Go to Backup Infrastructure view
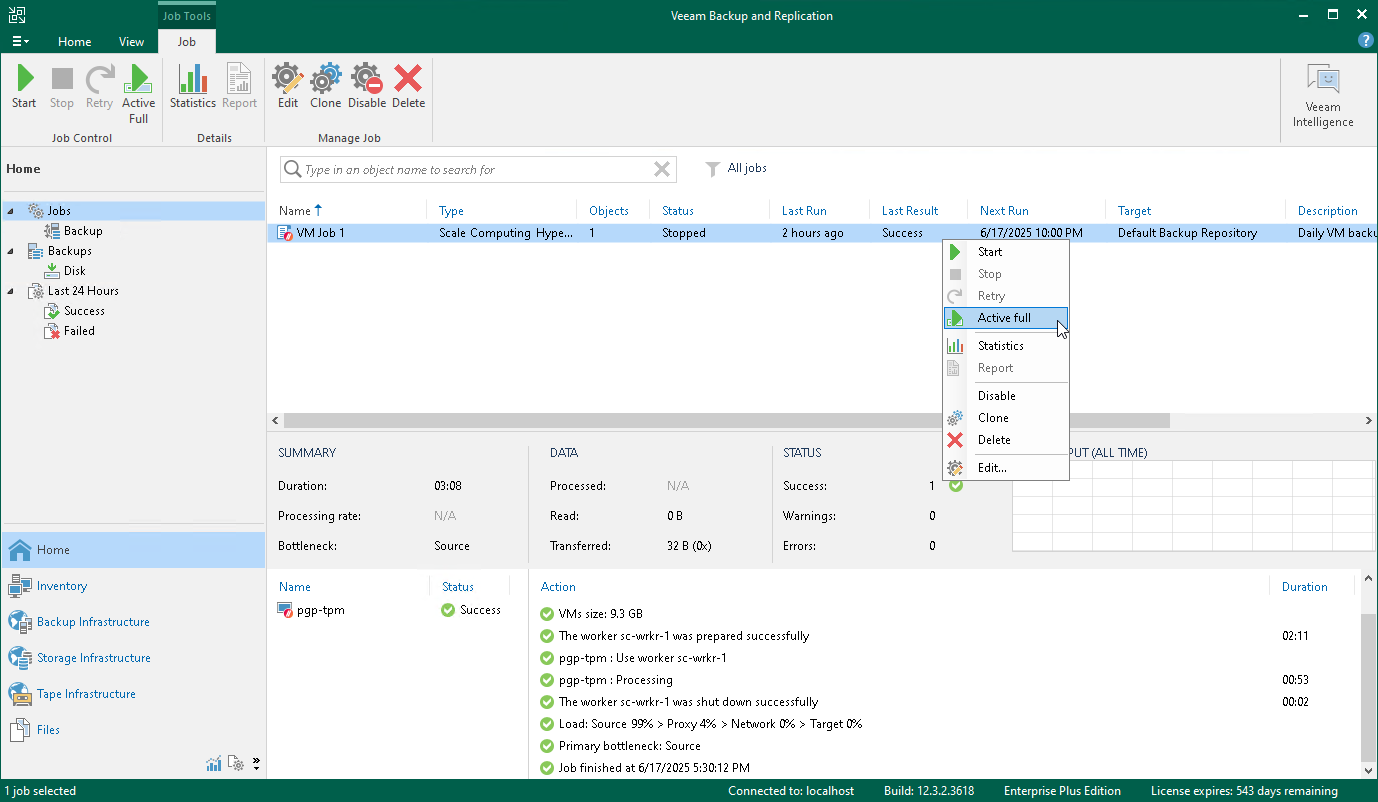The width and height of the screenshot is (1378, 802). [x=133, y=622]
